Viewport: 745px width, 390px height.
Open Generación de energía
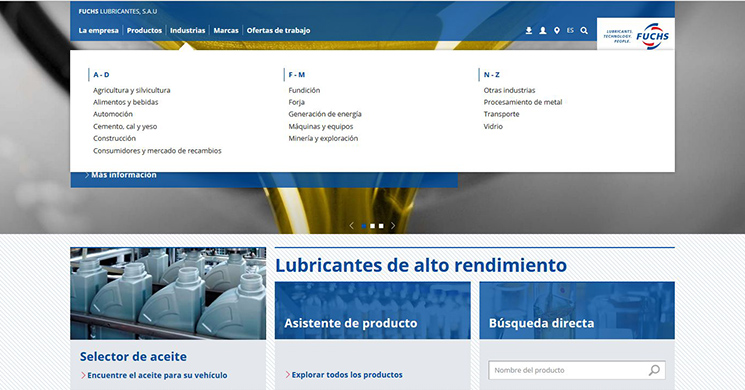325,114
